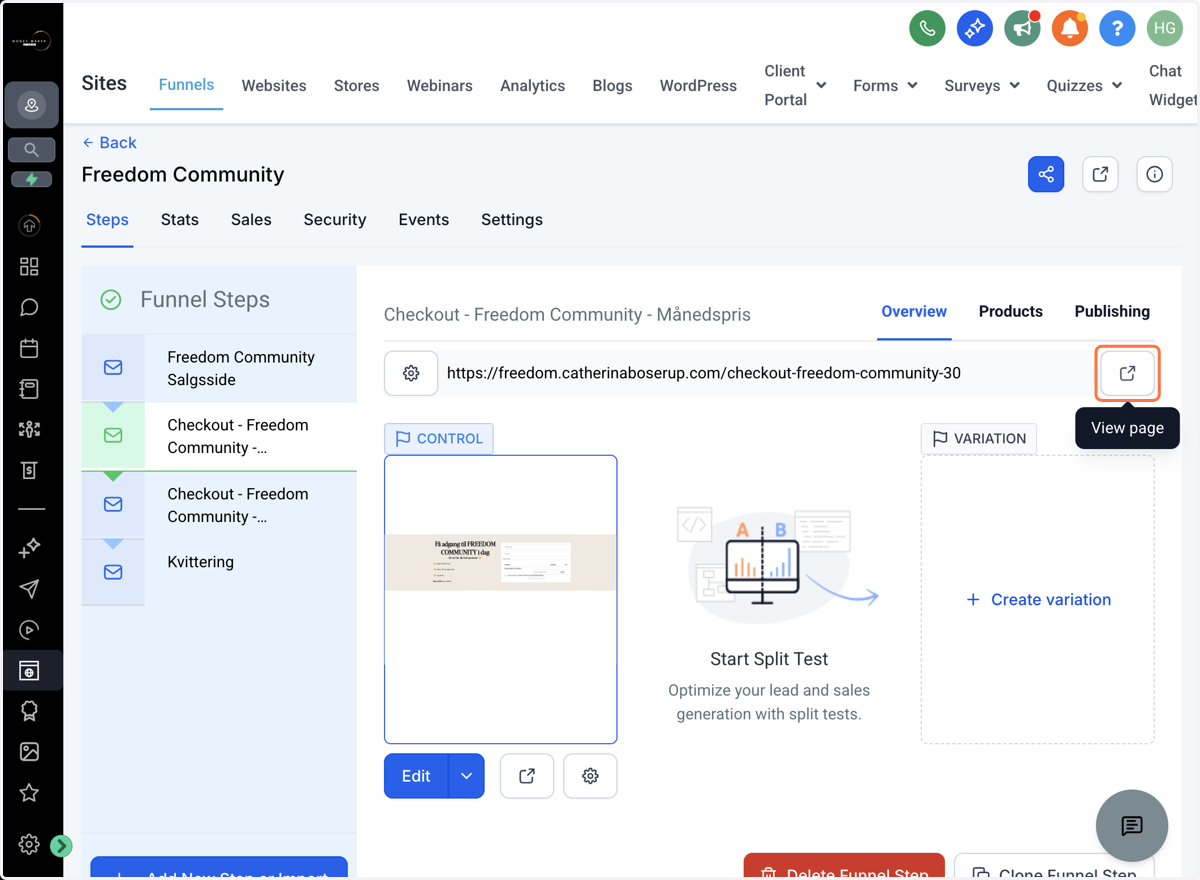Image resolution: width=1200 pixels, height=880 pixels.
Task: Open the chat bubble widget button
Action: (1132, 826)
